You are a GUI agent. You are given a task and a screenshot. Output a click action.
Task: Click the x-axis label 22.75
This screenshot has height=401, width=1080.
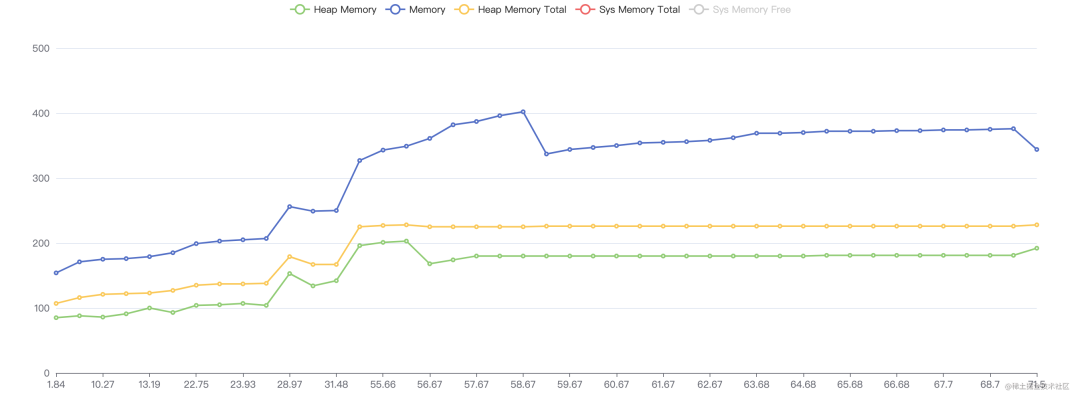point(196,384)
